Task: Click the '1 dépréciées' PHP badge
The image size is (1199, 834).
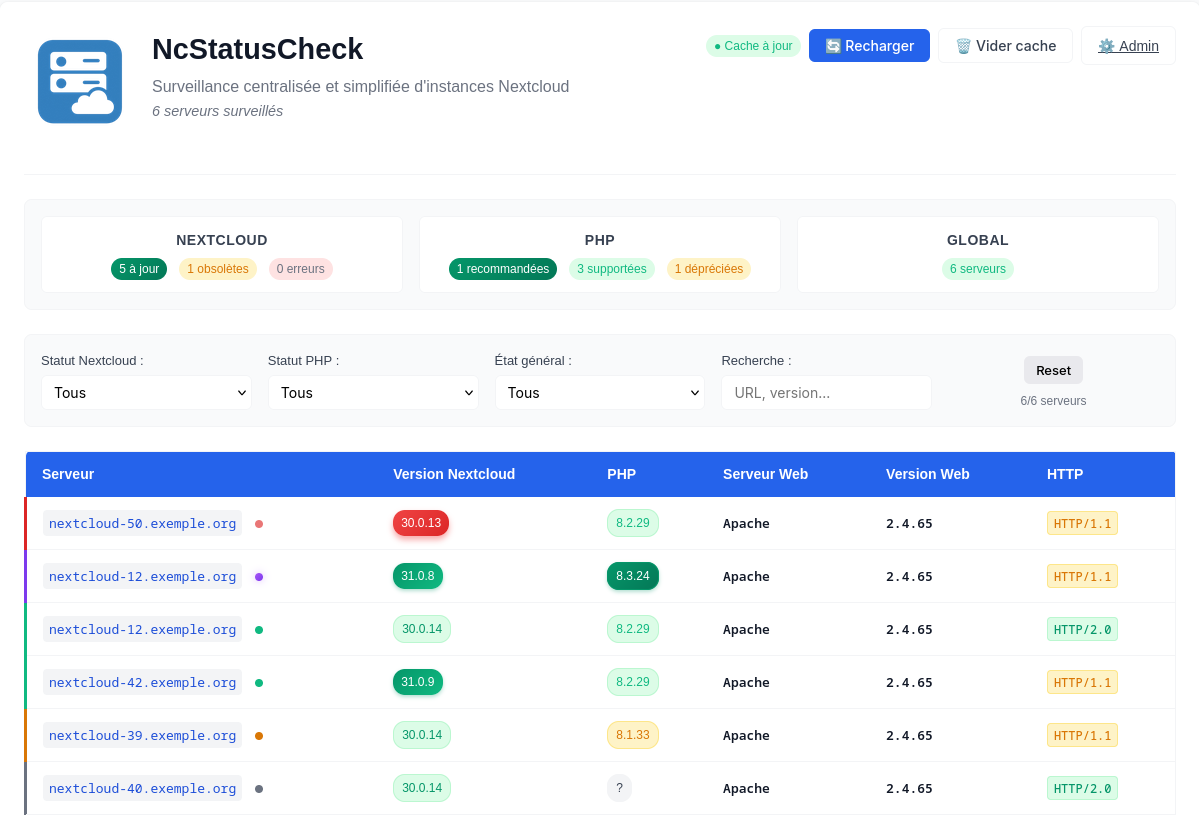Action: coord(709,269)
